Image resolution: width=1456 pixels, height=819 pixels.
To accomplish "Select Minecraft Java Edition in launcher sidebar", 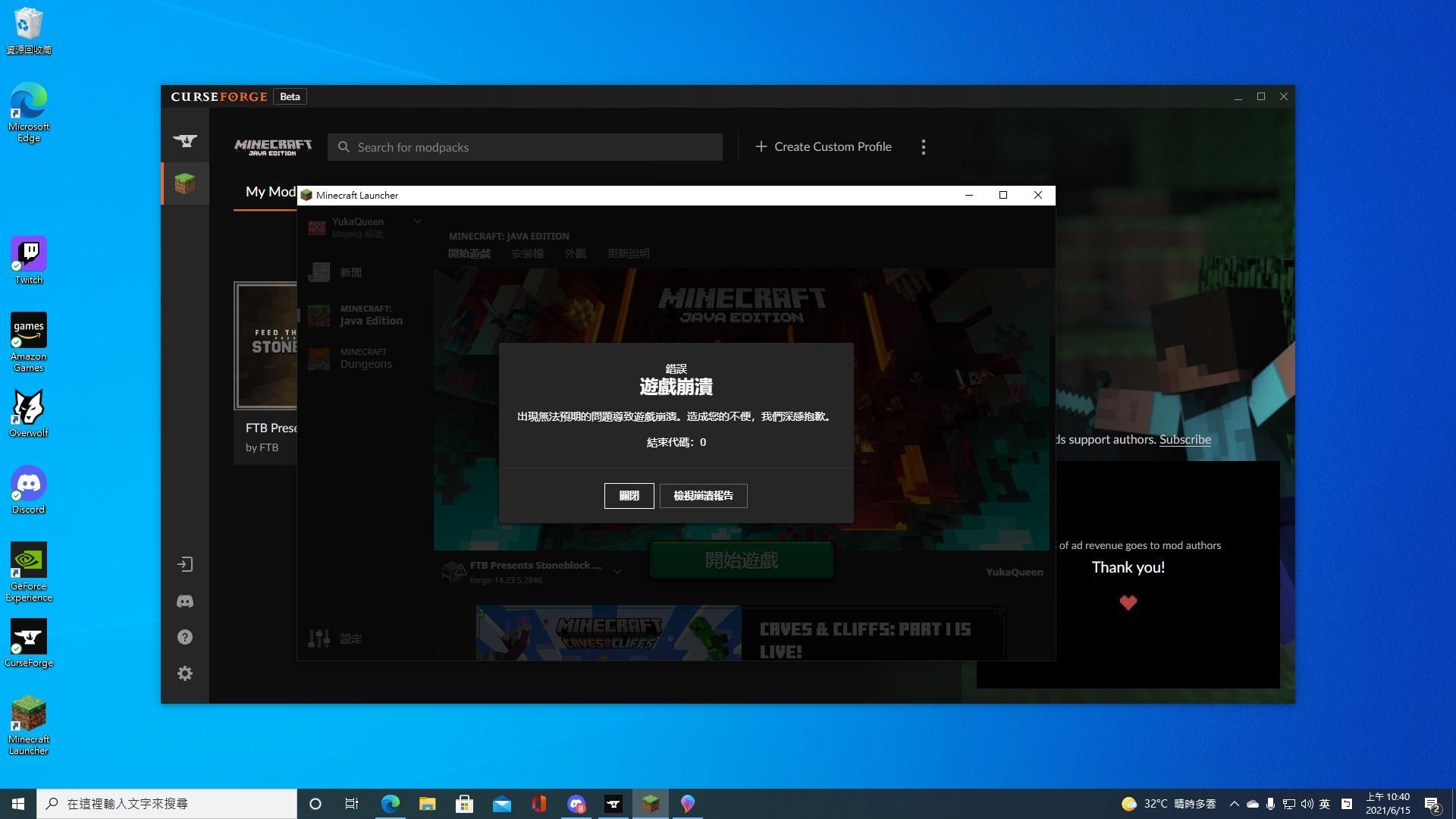I will pos(364,315).
